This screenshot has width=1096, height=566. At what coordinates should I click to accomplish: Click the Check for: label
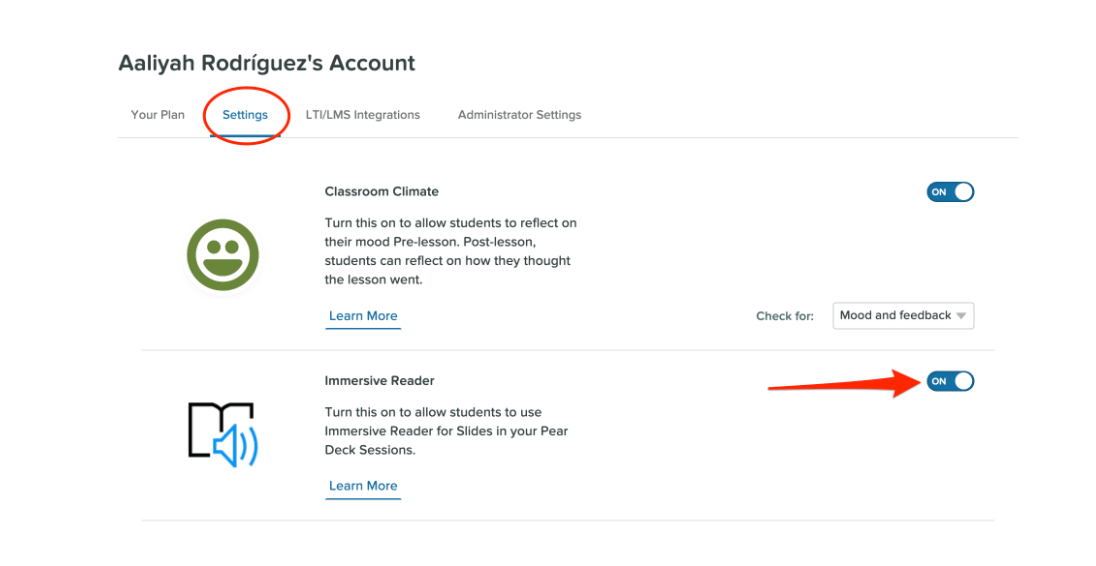coord(785,316)
